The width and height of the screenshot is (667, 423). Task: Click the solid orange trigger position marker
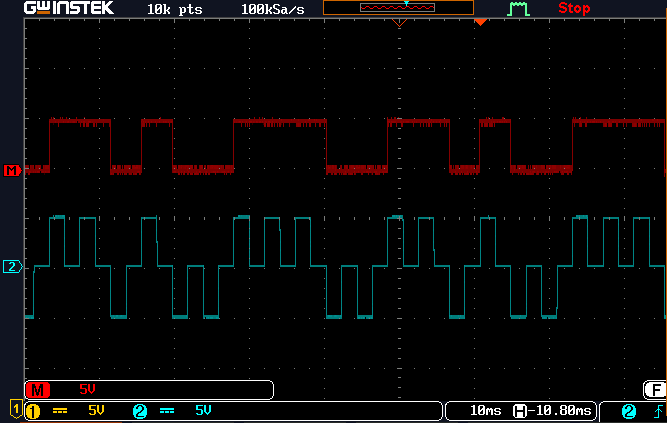[x=480, y=22]
